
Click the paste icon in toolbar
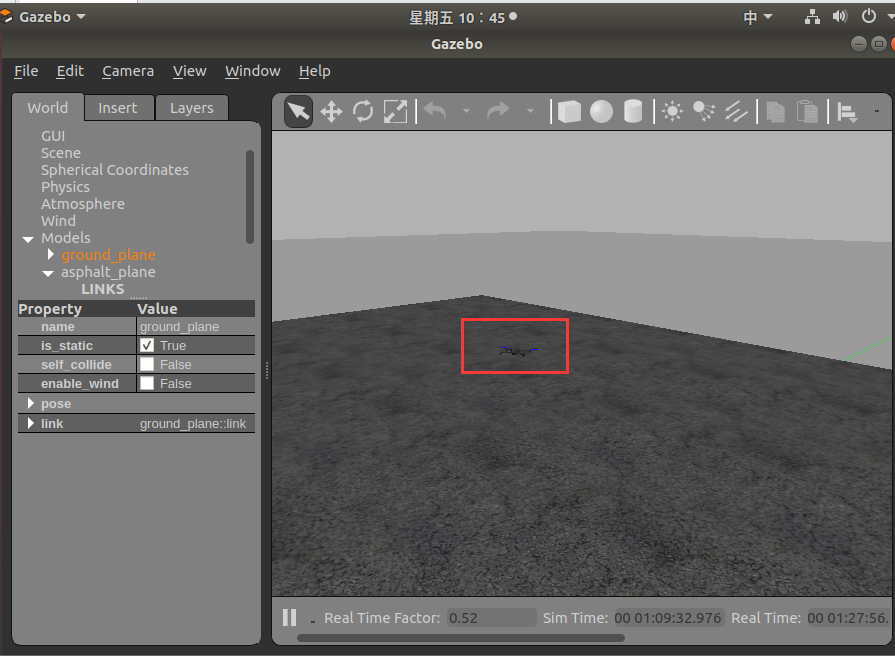[x=807, y=111]
